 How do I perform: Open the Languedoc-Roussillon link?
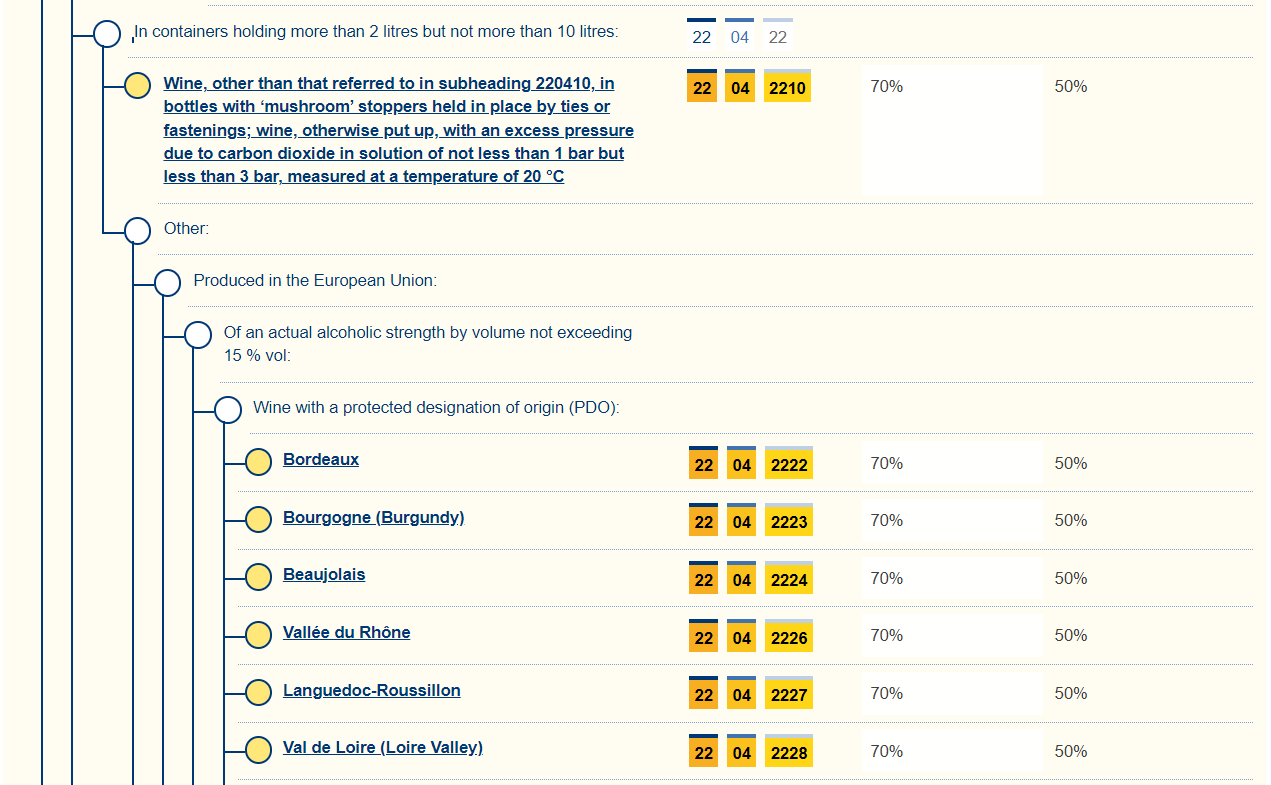pos(371,691)
